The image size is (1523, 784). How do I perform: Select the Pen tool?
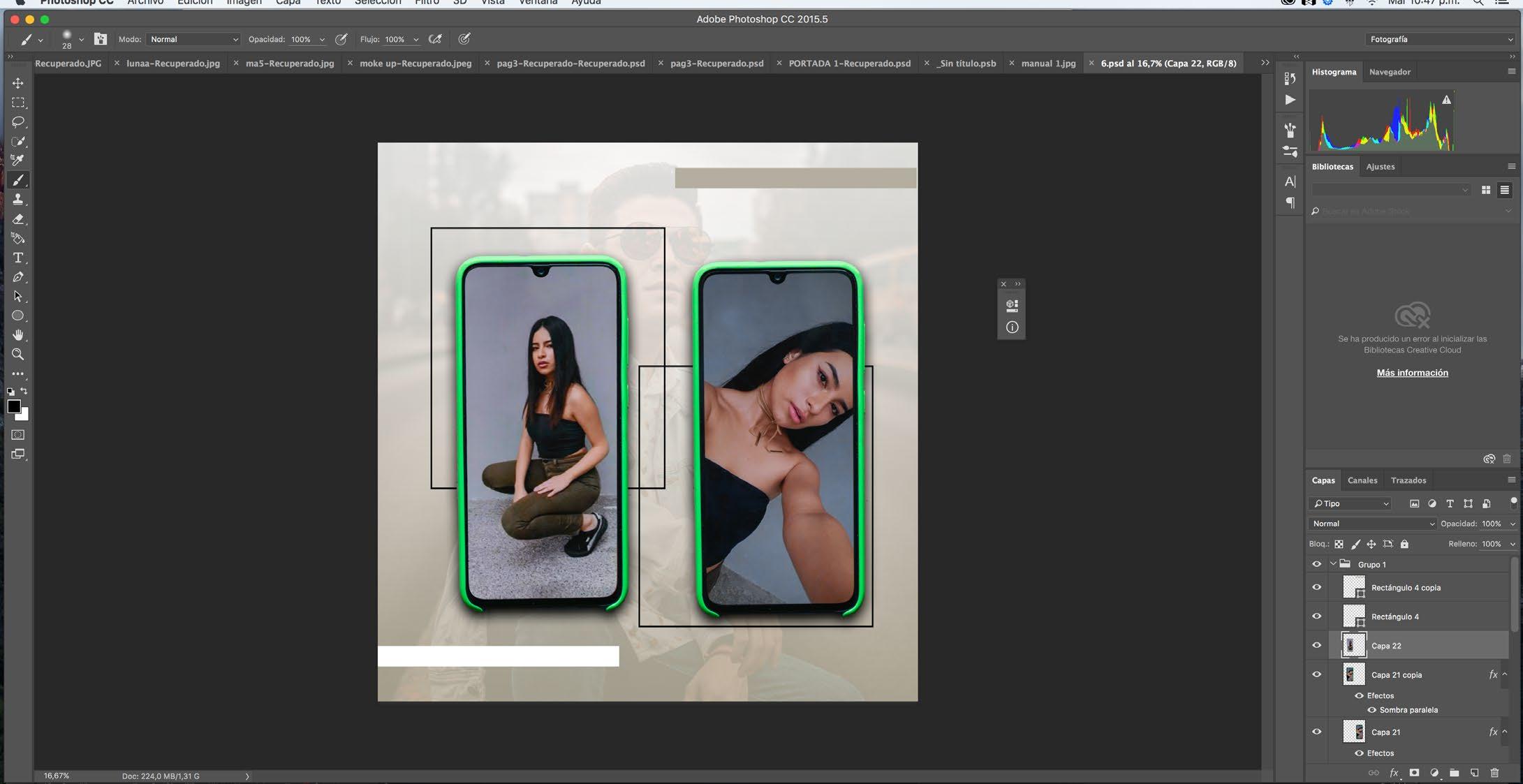18,277
